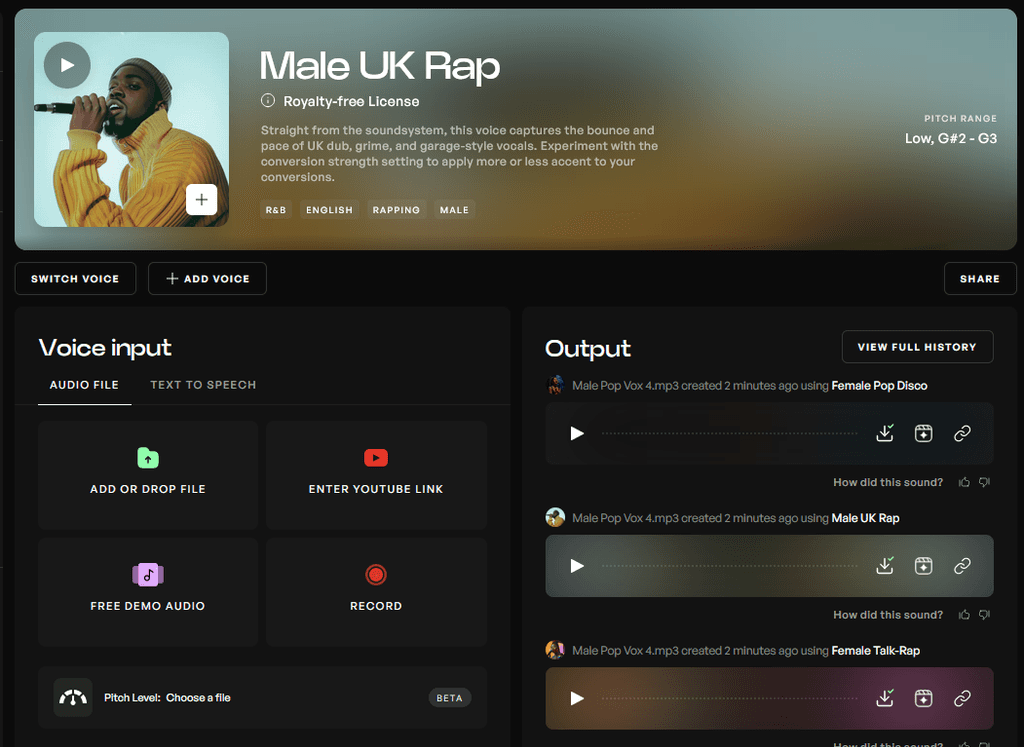Download the Female Talk-Rap output
This screenshot has height=747, width=1024.
[x=885, y=698]
